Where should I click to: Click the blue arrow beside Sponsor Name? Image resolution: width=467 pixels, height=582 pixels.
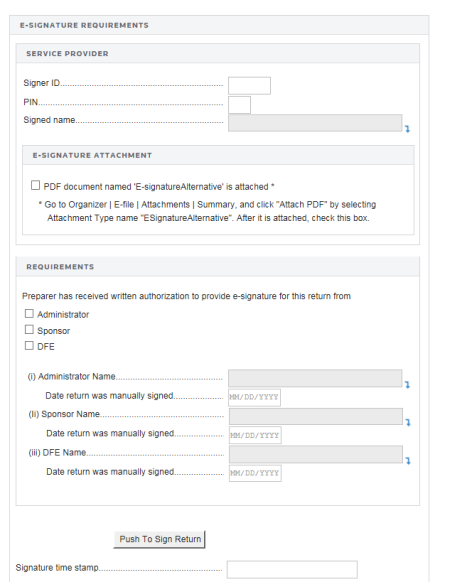pos(408,422)
